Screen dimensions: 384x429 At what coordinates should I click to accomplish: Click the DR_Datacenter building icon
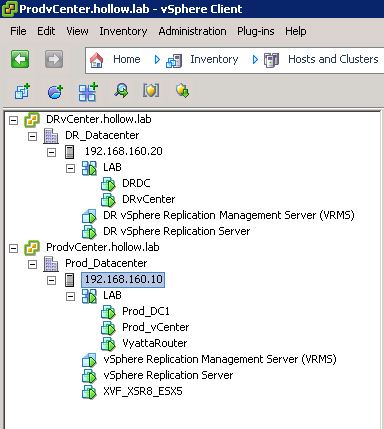pyautogui.click(x=51, y=136)
